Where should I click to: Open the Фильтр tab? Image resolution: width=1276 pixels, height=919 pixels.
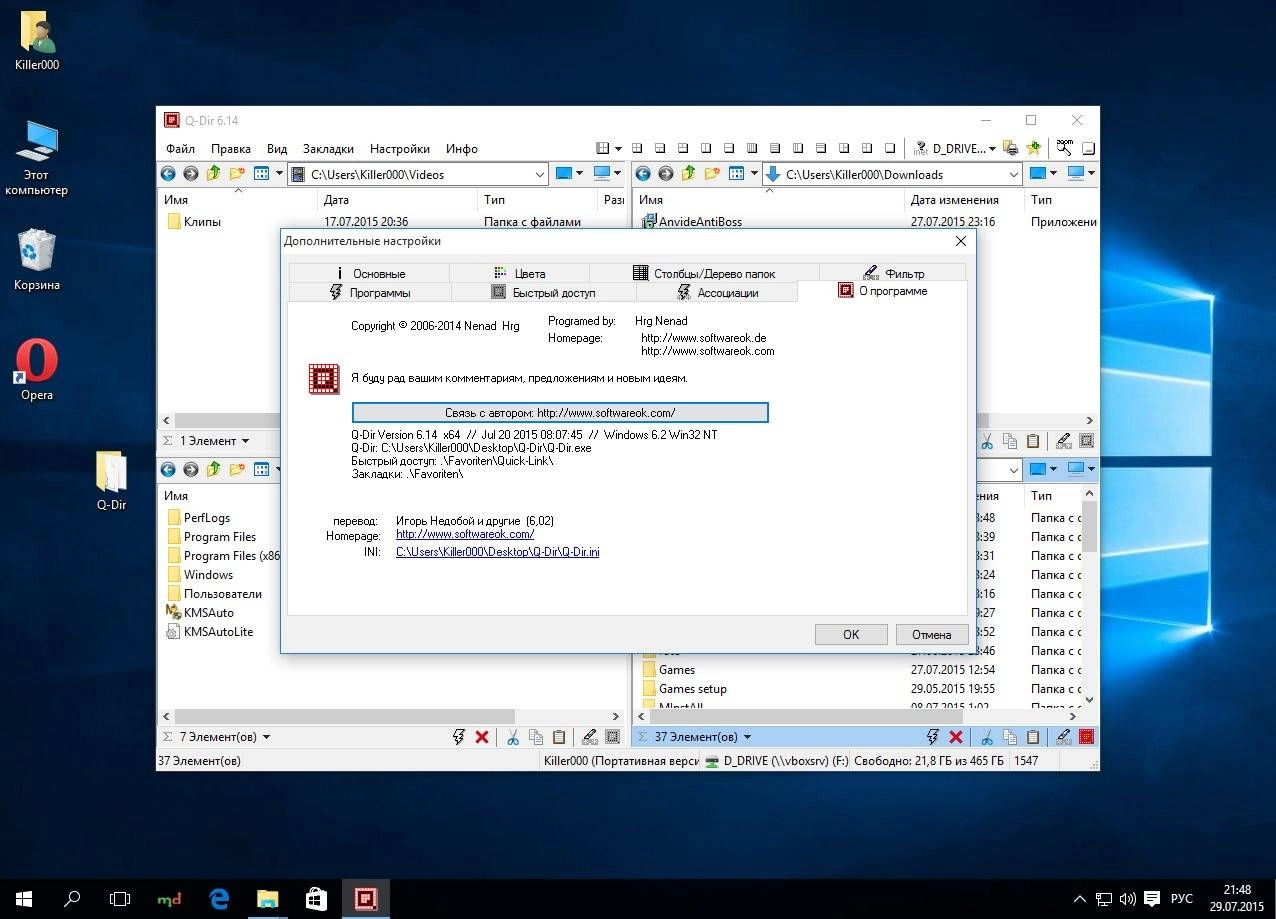coord(892,273)
